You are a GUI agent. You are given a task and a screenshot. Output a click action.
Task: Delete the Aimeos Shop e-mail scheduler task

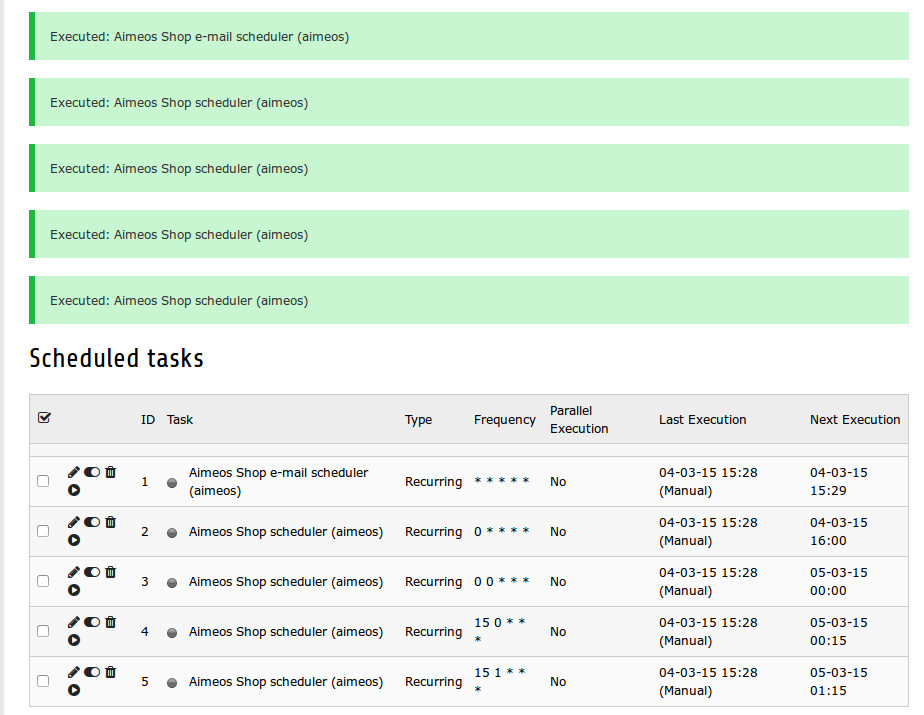click(111, 472)
